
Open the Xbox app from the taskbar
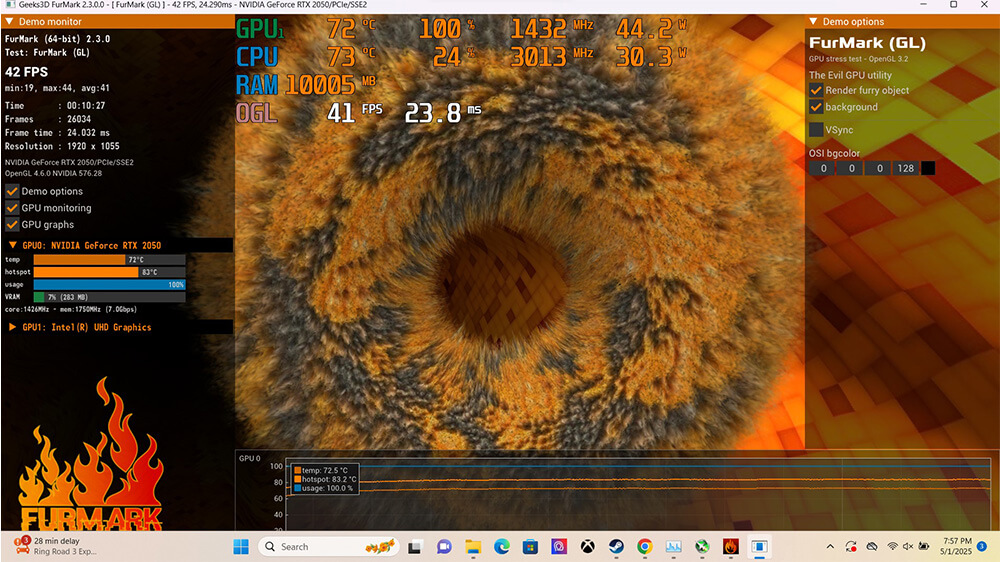point(587,547)
